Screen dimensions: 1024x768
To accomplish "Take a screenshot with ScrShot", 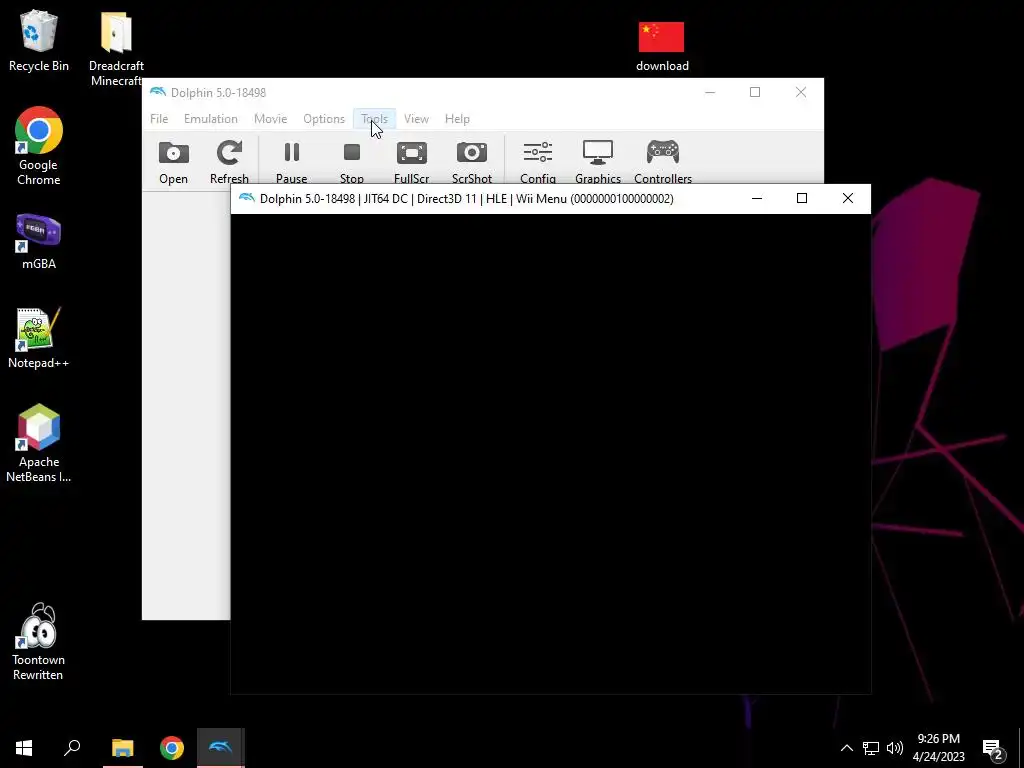I will click(472, 162).
